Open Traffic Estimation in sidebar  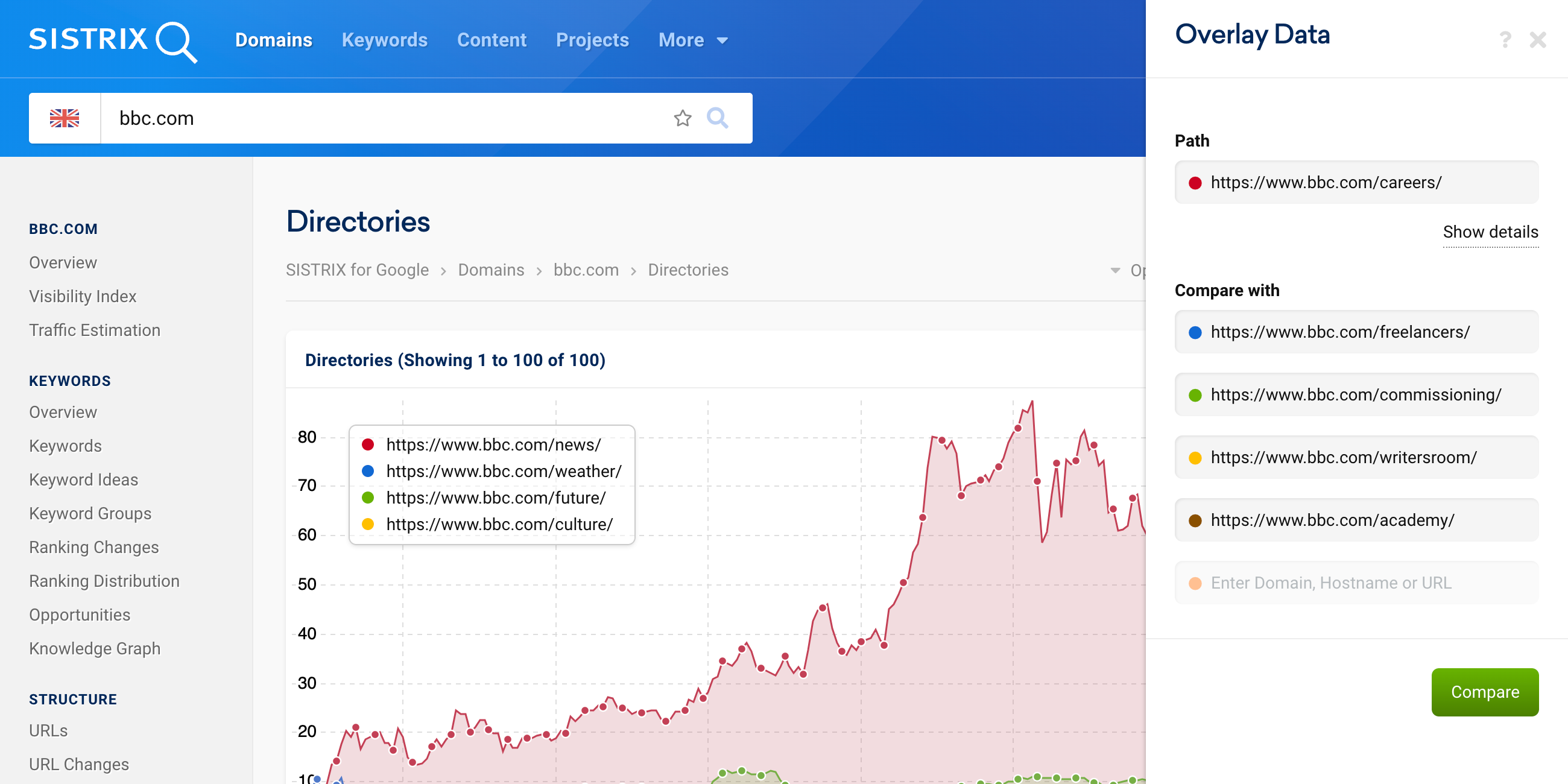click(94, 330)
